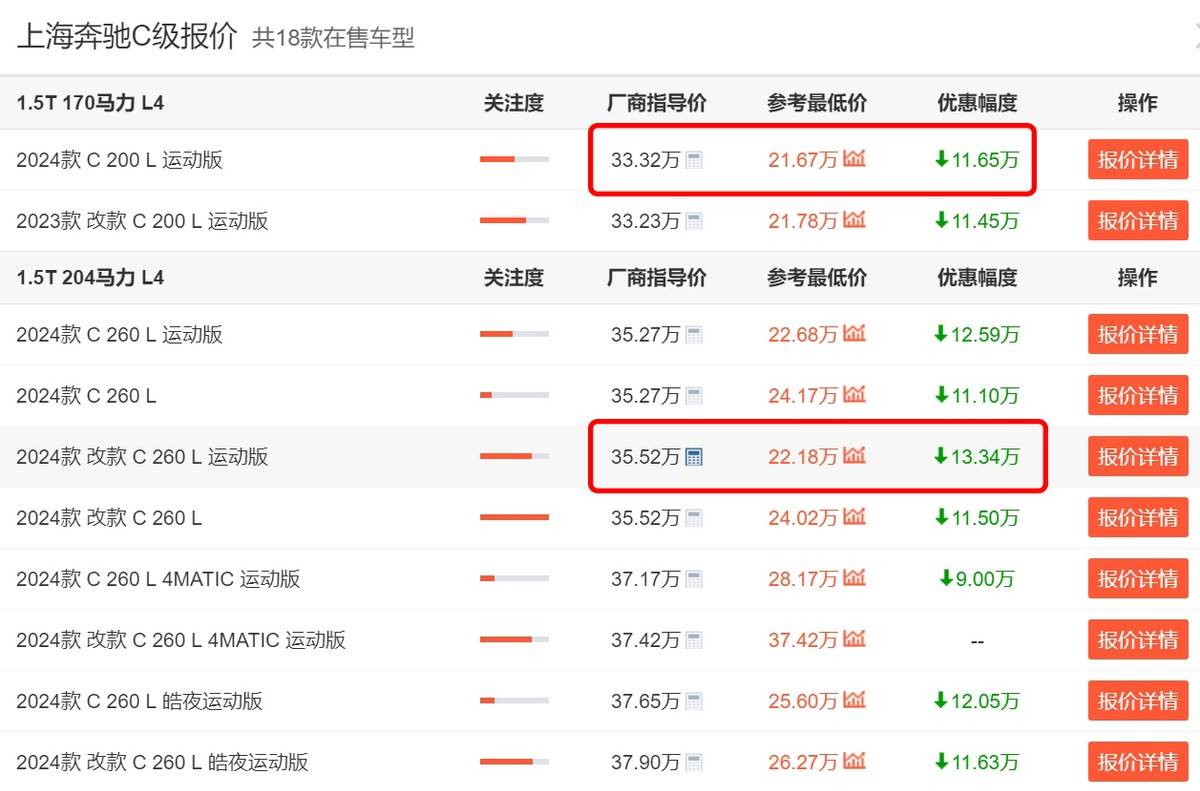Click the 关注度 bar in the 24.02万 row
The height and width of the screenshot is (791, 1200).
(514, 518)
